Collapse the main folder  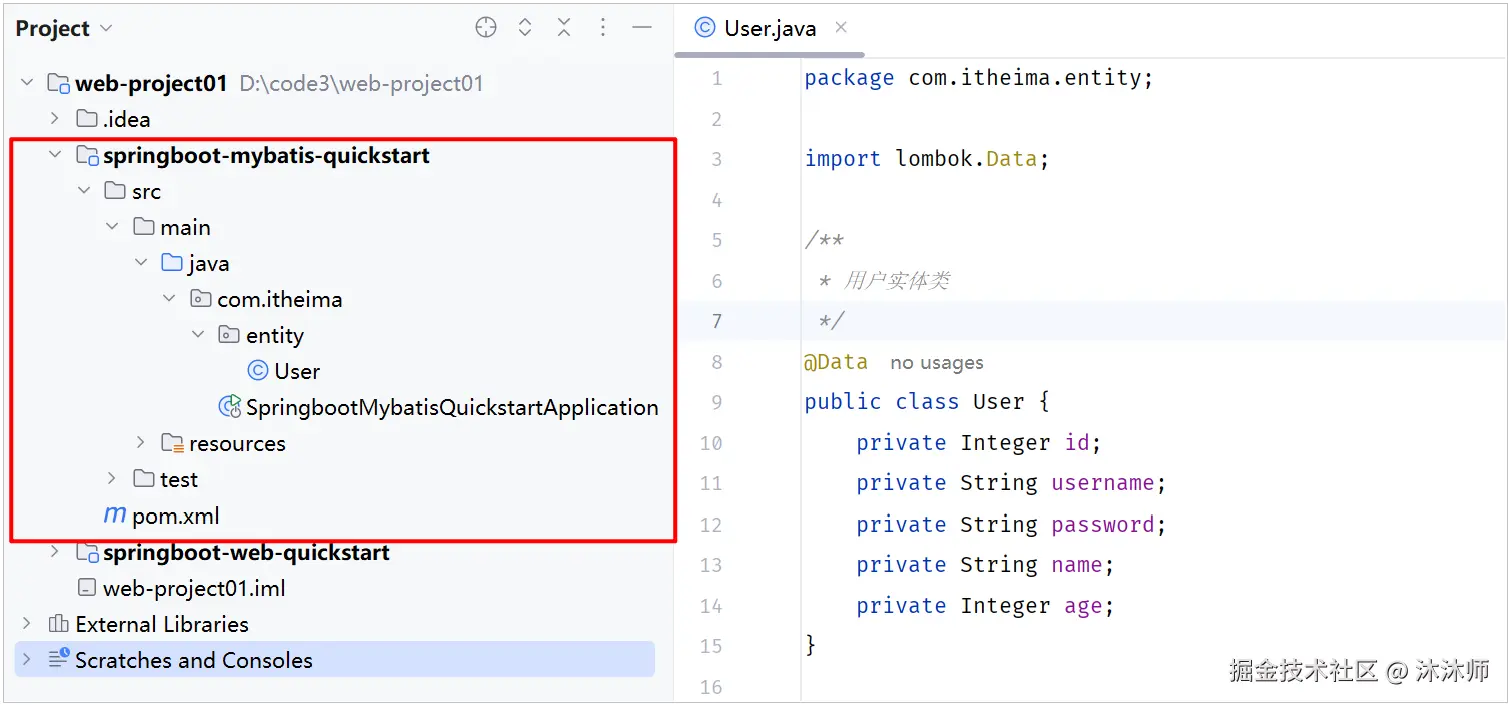coord(112,227)
